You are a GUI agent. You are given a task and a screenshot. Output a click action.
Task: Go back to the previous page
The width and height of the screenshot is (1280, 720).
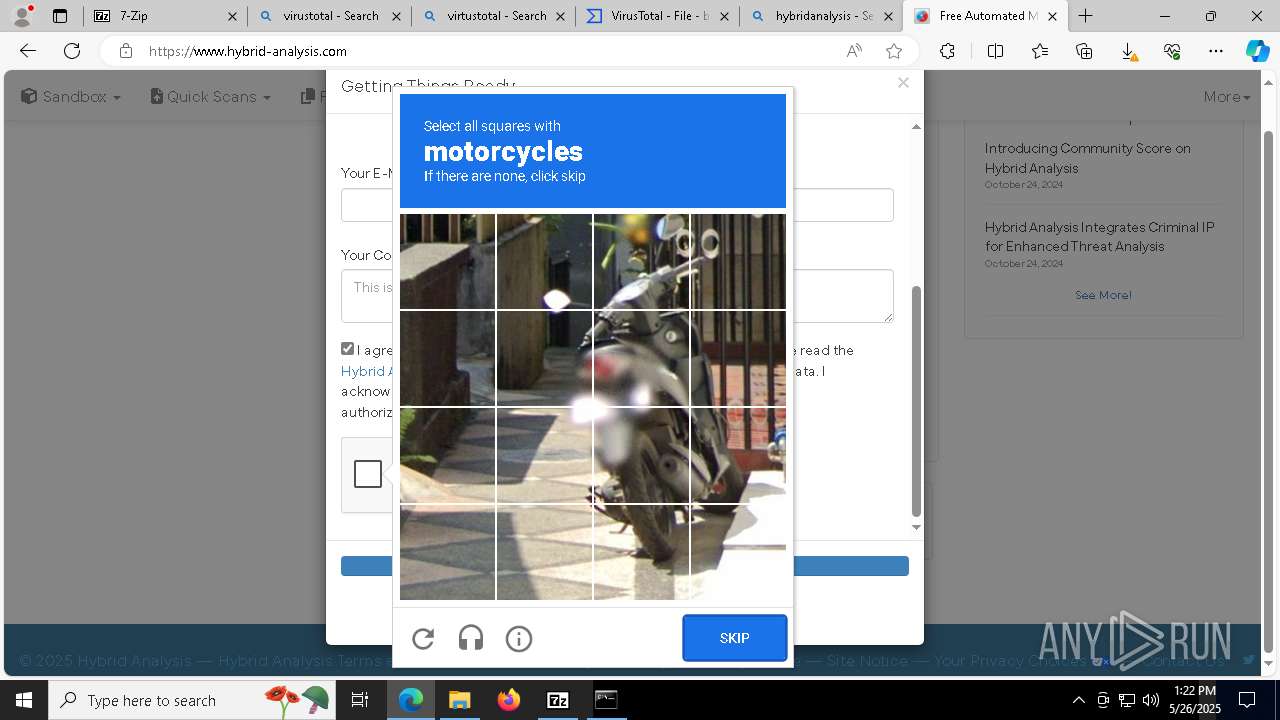coord(28,51)
